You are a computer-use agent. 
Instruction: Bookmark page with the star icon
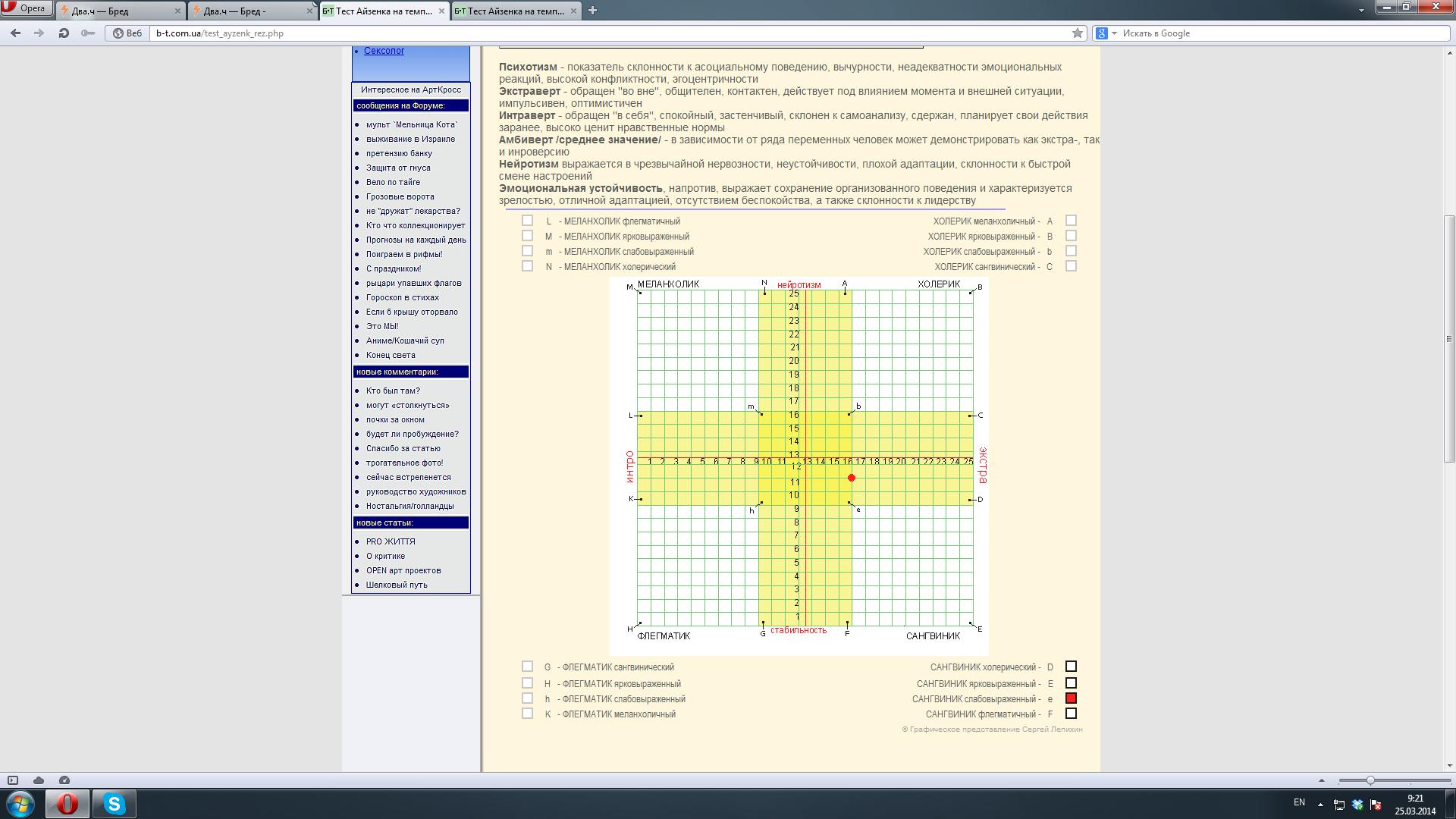click(1077, 33)
